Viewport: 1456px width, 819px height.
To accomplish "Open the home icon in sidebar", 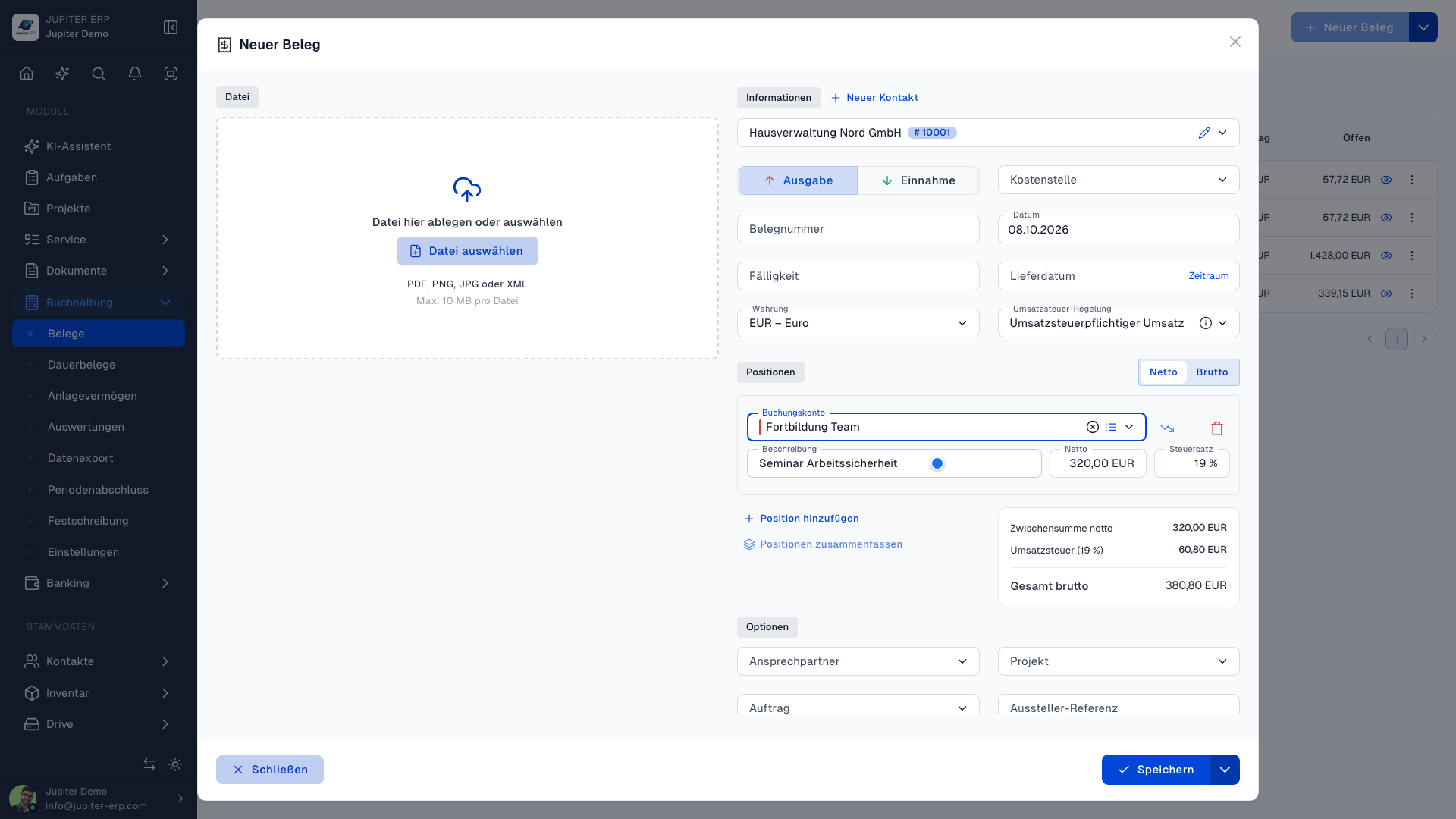I will click(27, 74).
